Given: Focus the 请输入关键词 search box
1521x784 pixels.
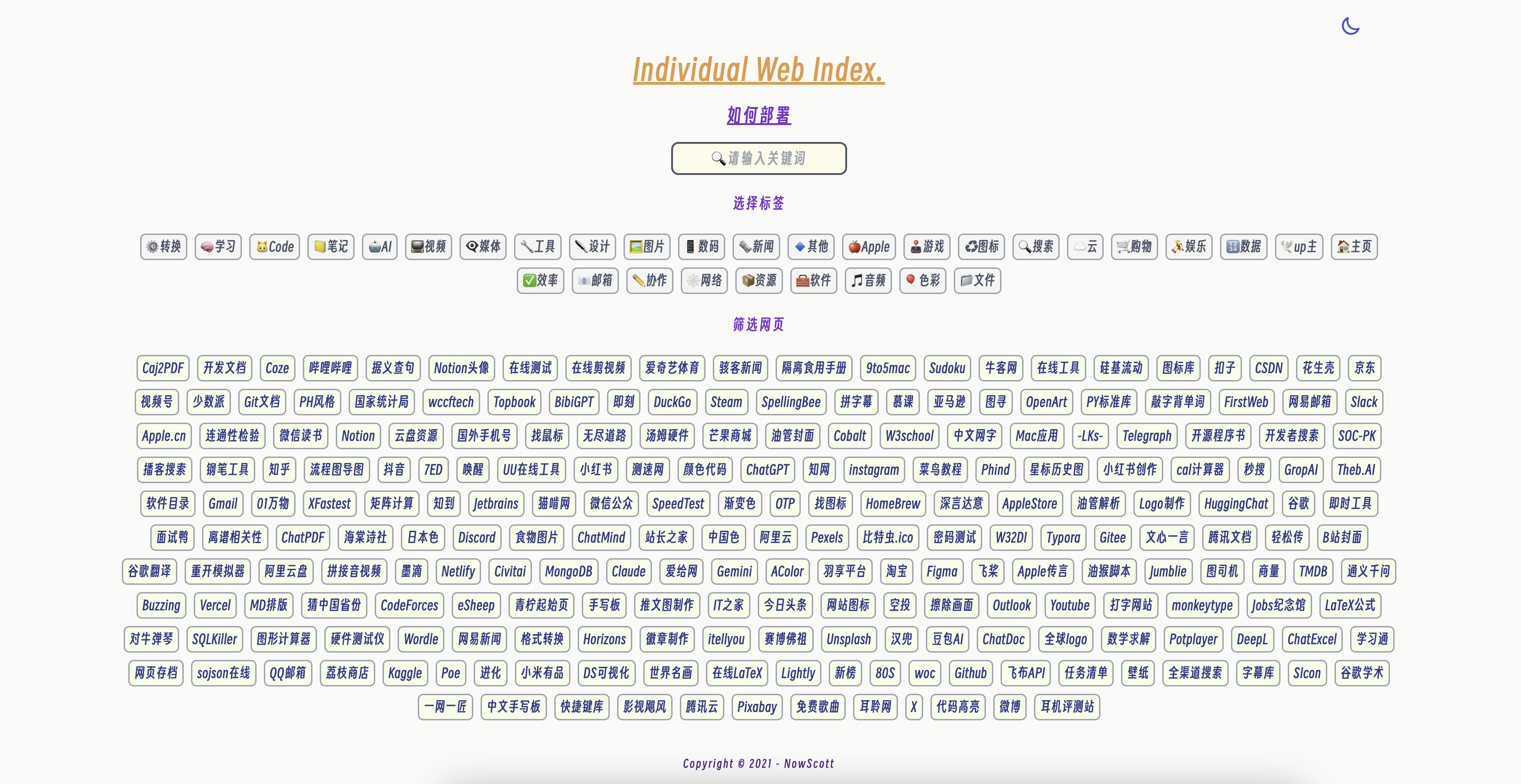Looking at the screenshot, I should click(x=759, y=158).
